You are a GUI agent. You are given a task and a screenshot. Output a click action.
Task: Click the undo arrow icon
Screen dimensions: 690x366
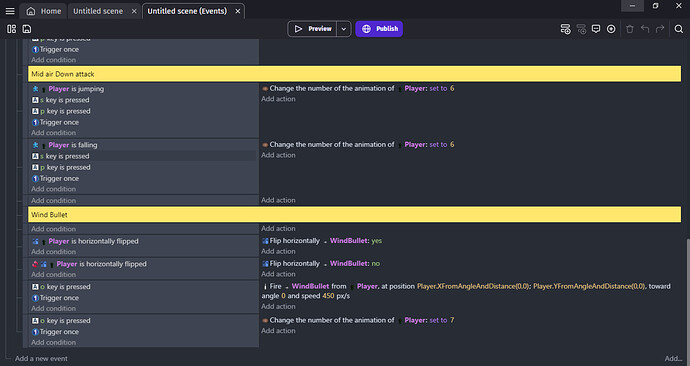coord(645,29)
